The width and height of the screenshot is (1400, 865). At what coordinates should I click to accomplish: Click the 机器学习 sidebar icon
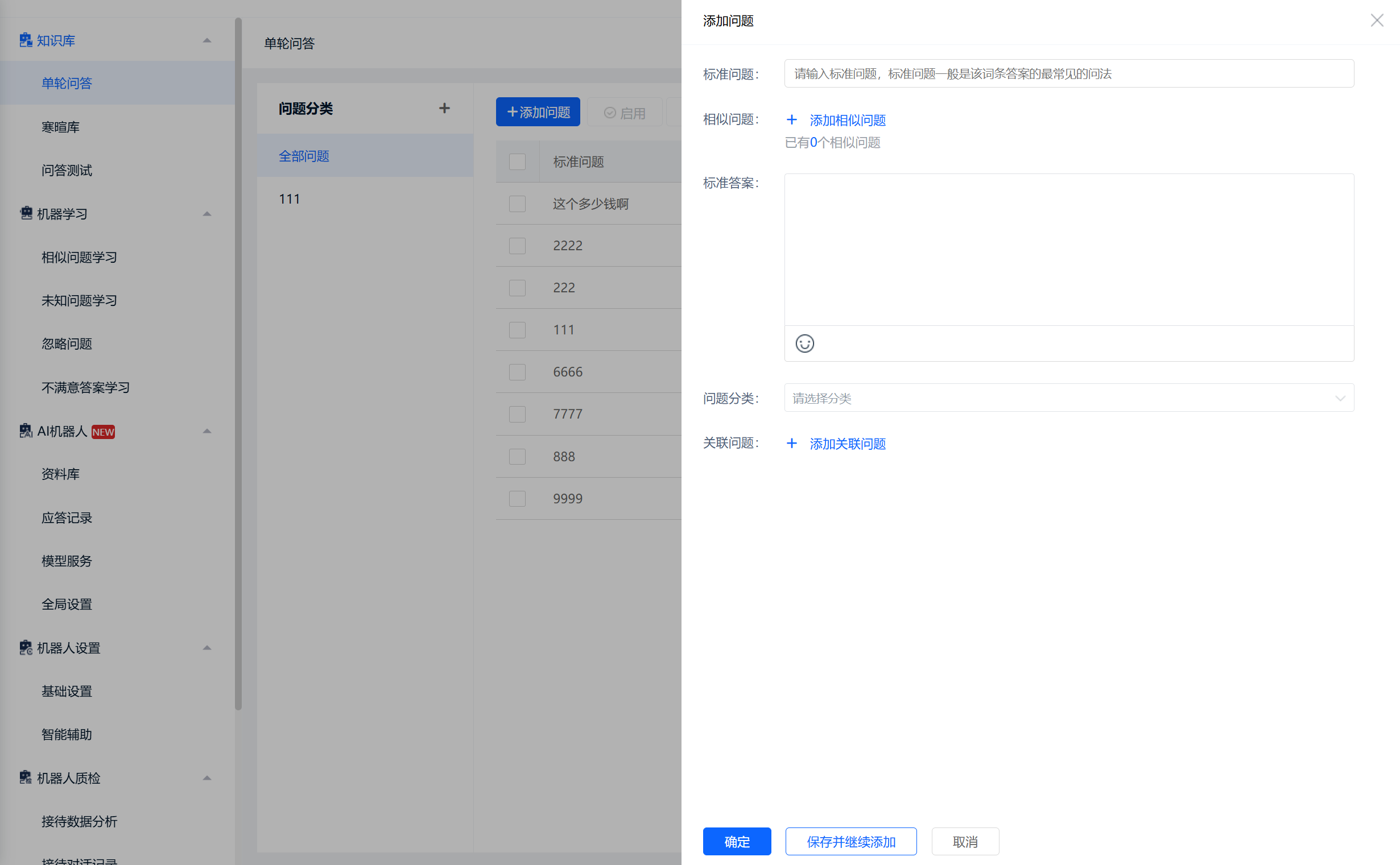point(26,213)
